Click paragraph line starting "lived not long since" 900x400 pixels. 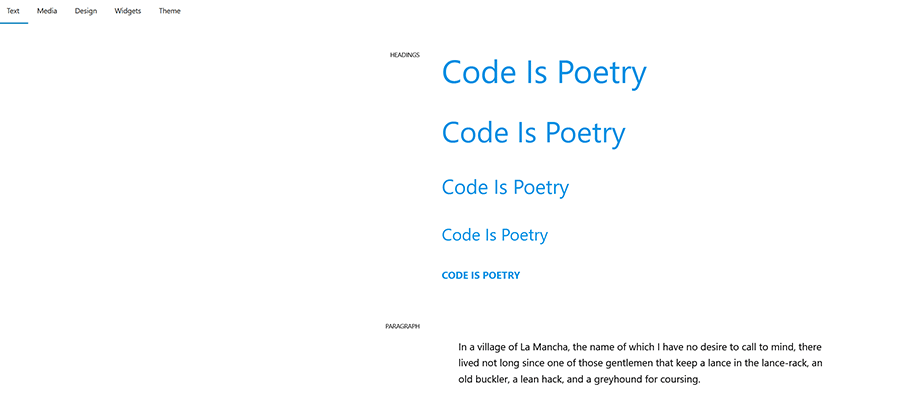(640, 363)
